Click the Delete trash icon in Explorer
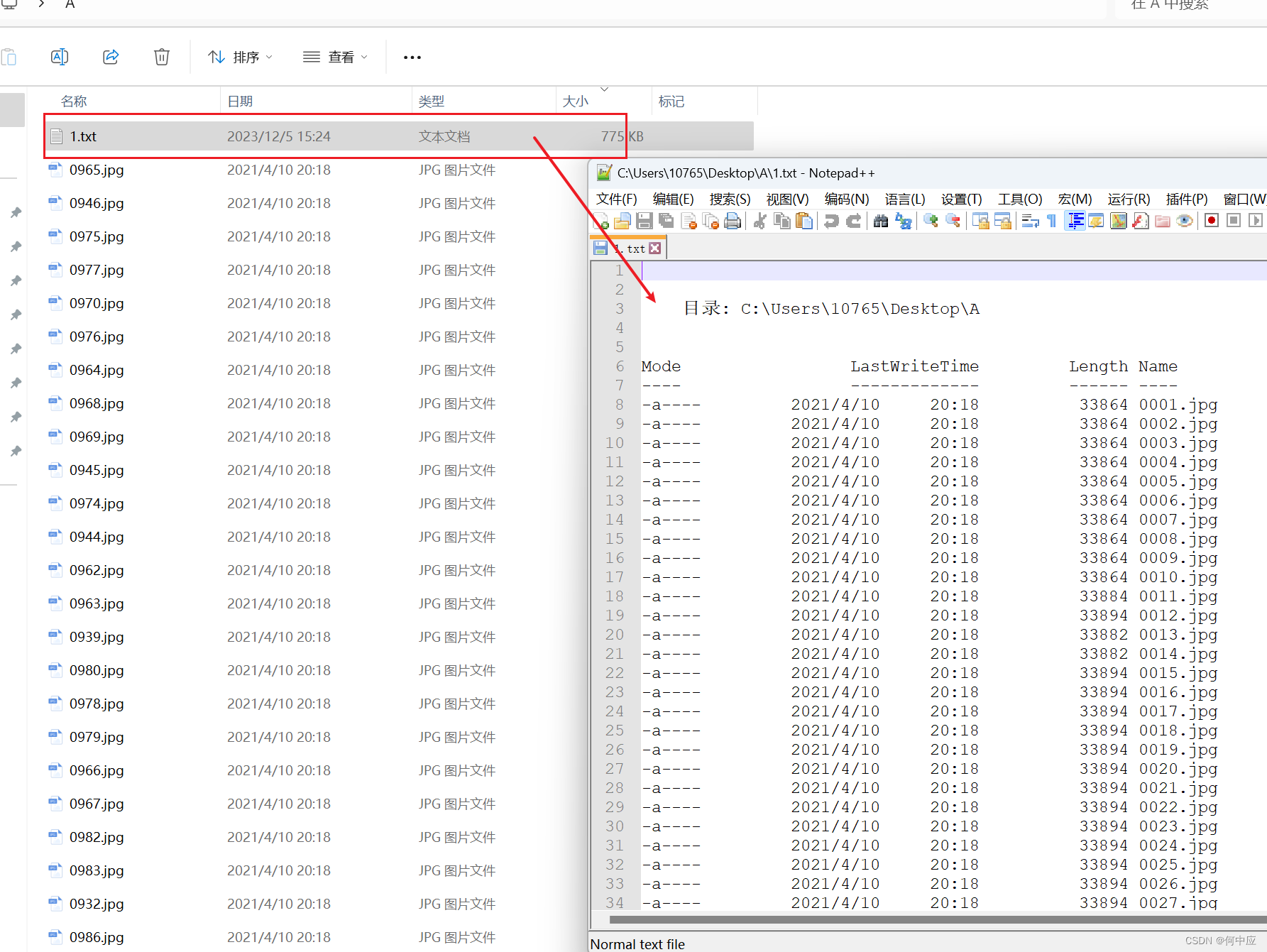 tap(162, 57)
